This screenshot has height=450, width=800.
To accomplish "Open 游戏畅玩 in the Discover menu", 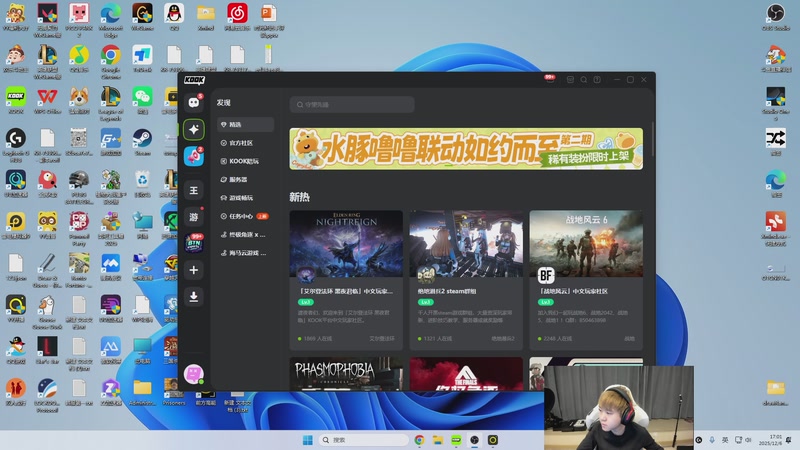I will point(245,198).
